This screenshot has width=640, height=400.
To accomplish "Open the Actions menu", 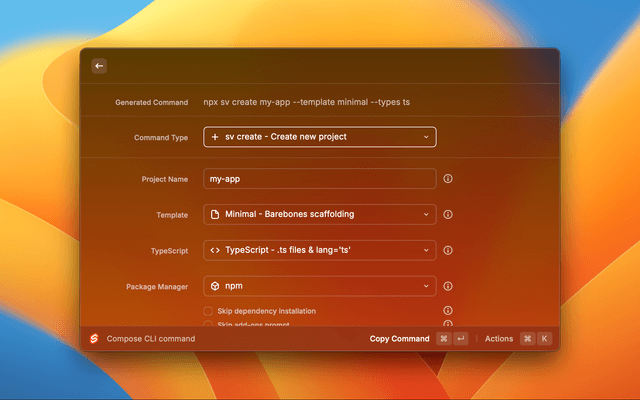I will point(498,339).
